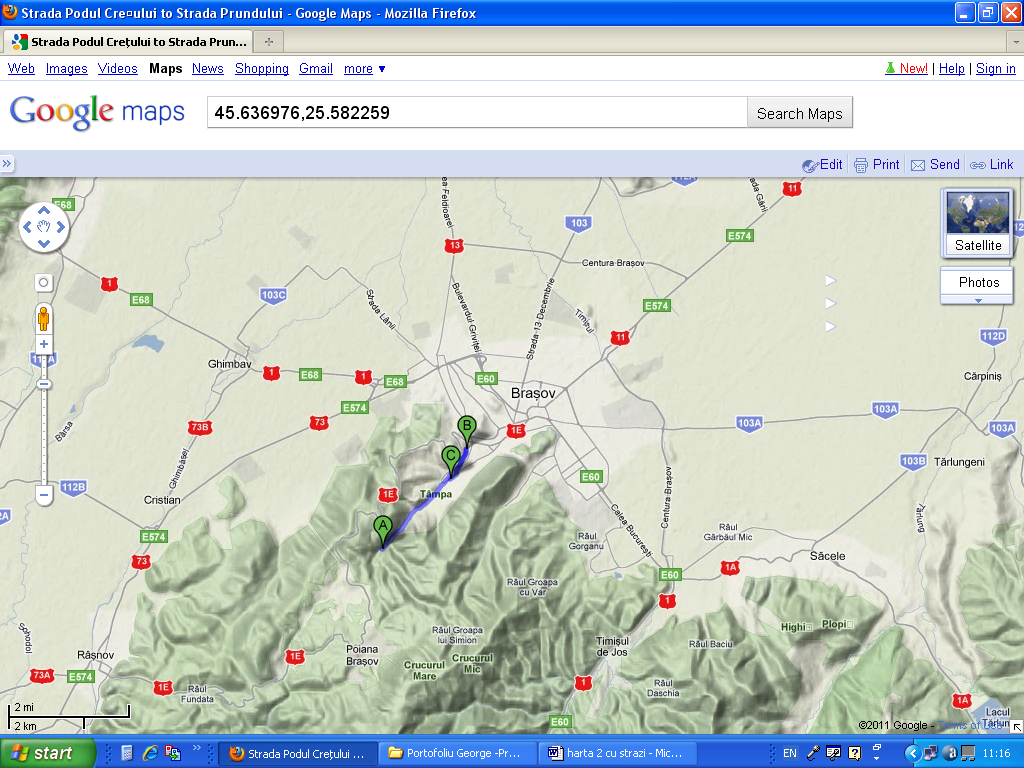This screenshot has width=1024, height=768.
Task: Click the zoom in plus button
Action: tap(44, 344)
